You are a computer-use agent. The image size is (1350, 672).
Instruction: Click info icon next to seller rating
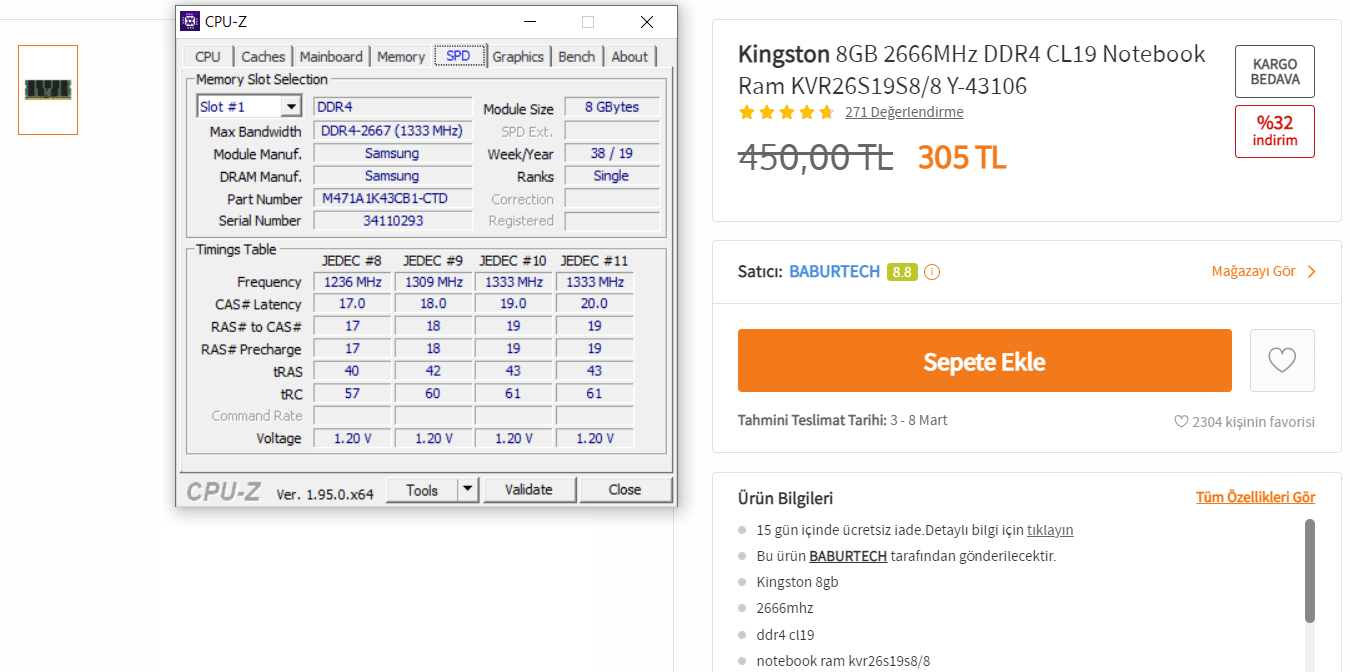[931, 272]
